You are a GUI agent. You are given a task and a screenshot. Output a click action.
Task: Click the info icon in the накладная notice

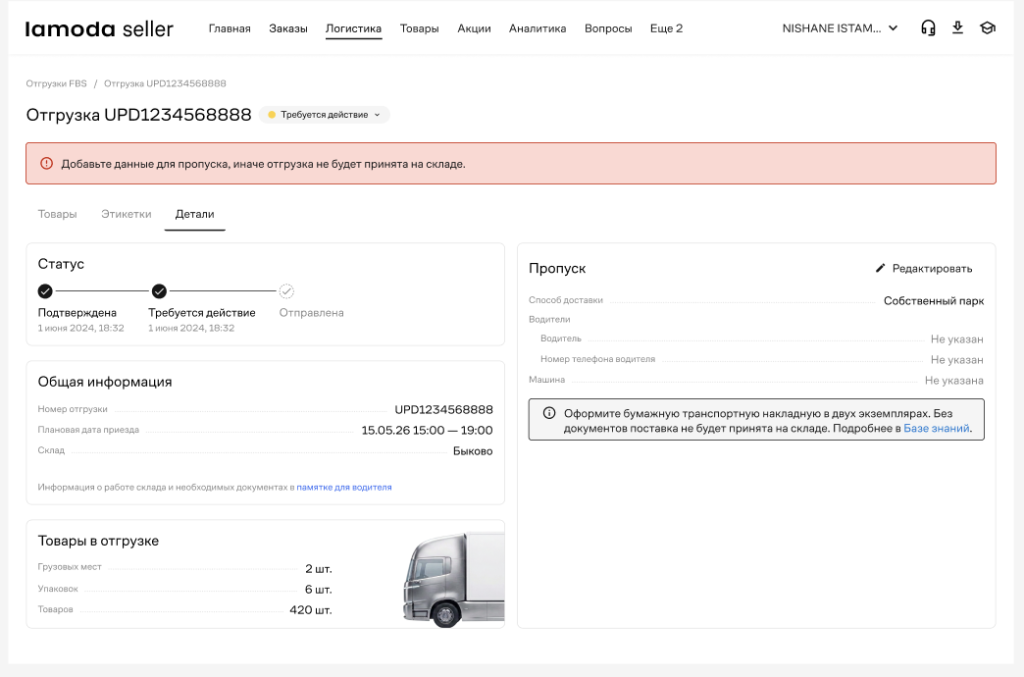[549, 413]
